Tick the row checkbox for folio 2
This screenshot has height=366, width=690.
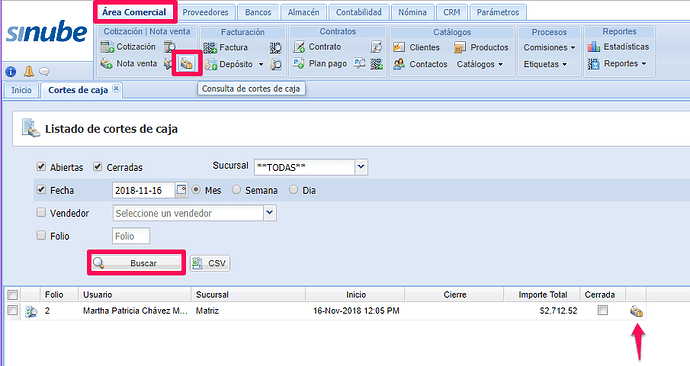[13, 310]
